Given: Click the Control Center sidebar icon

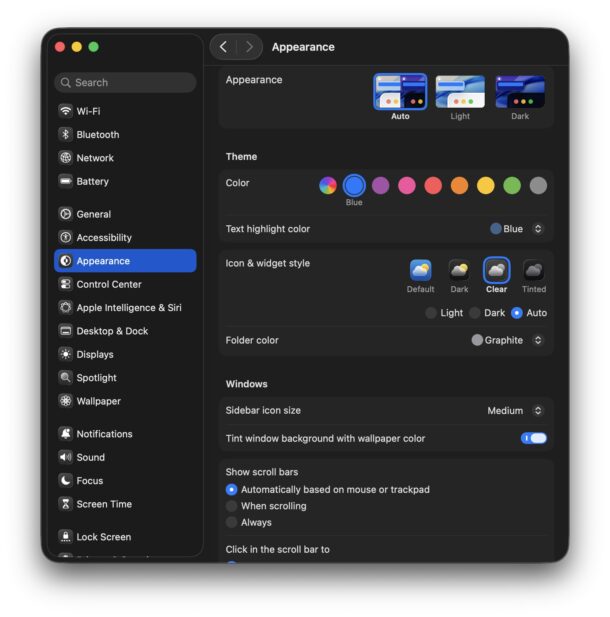Looking at the screenshot, I should click(x=66, y=284).
